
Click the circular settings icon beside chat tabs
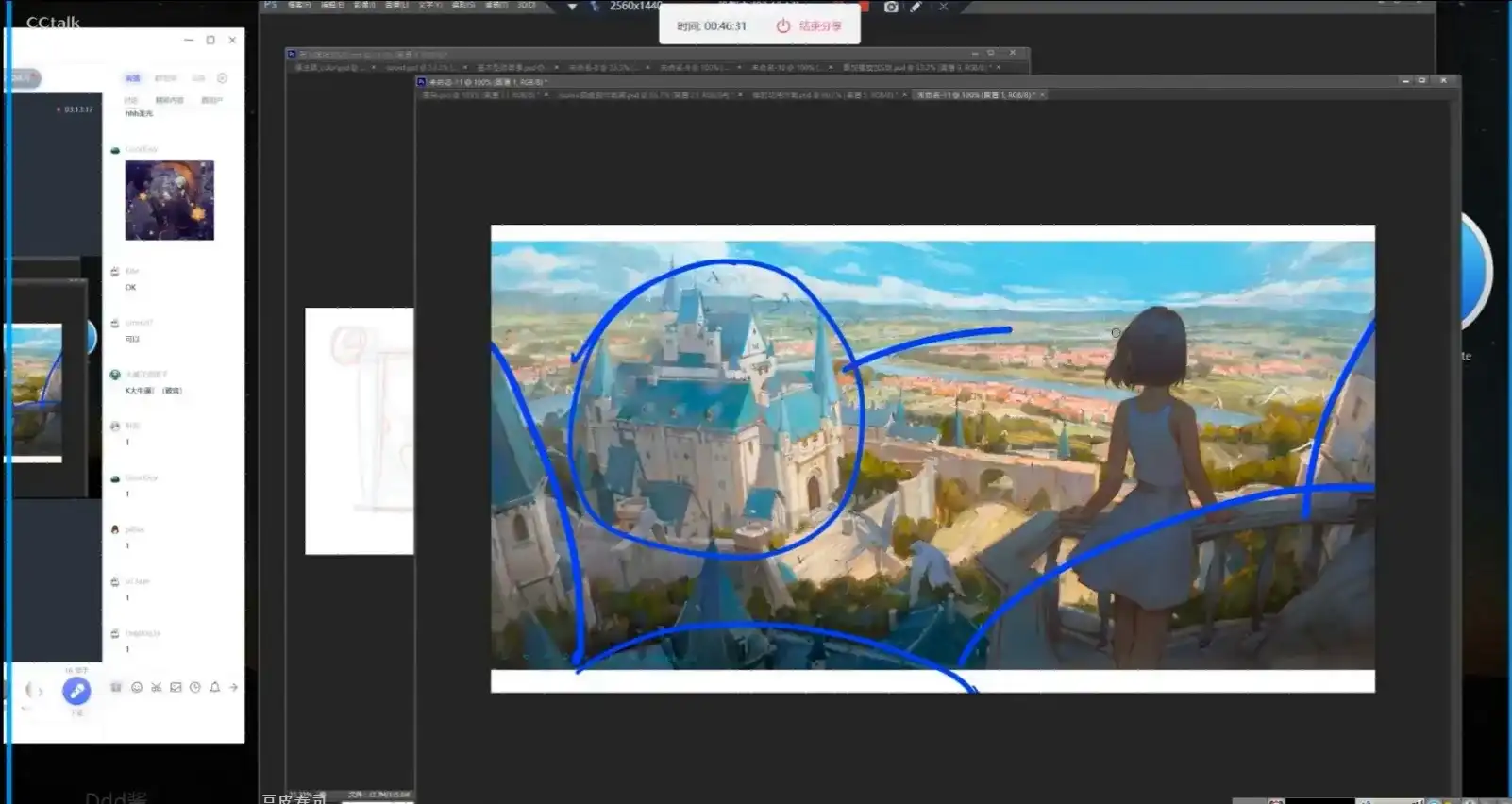[223, 78]
